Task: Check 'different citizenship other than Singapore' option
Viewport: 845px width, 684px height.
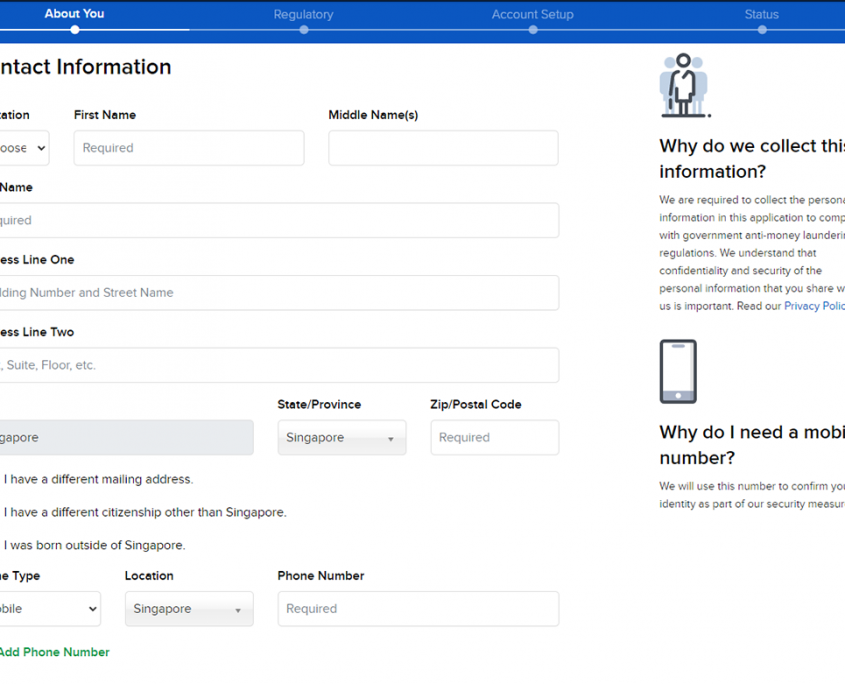Action: [x=144, y=513]
